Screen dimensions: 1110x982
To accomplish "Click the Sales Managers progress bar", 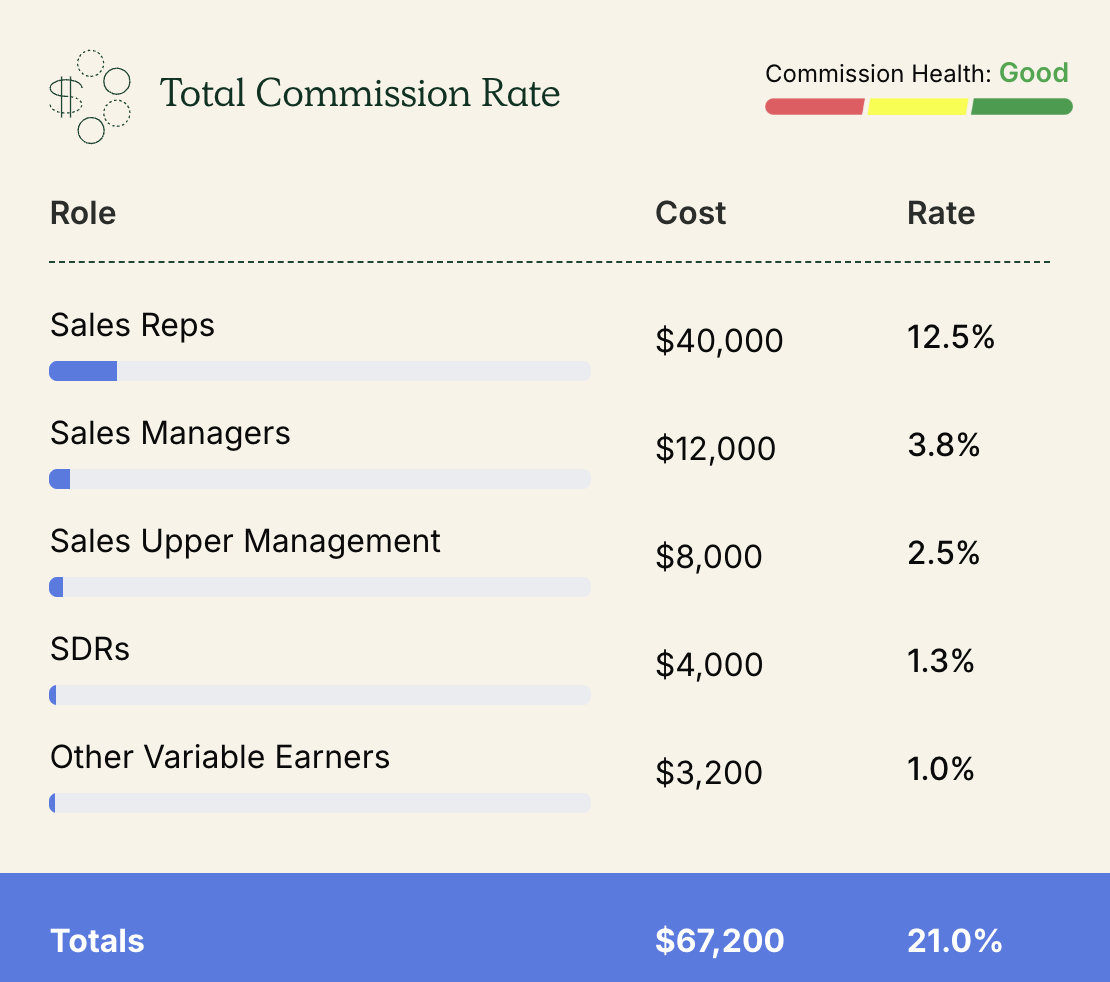I will (320, 479).
